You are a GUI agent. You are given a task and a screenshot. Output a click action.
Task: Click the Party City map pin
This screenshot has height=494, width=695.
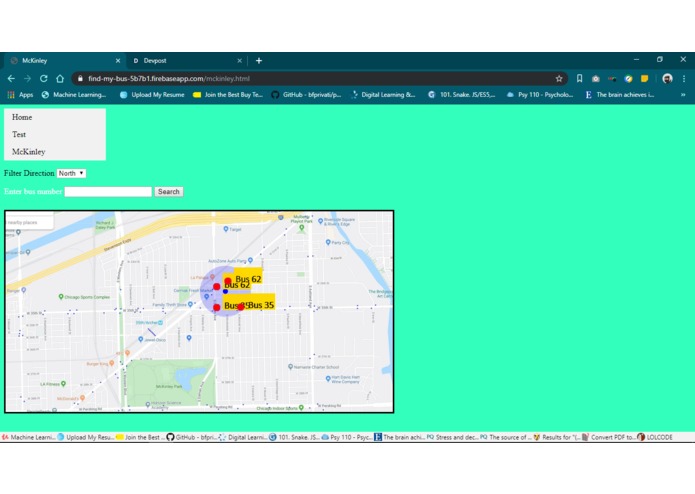coord(328,242)
